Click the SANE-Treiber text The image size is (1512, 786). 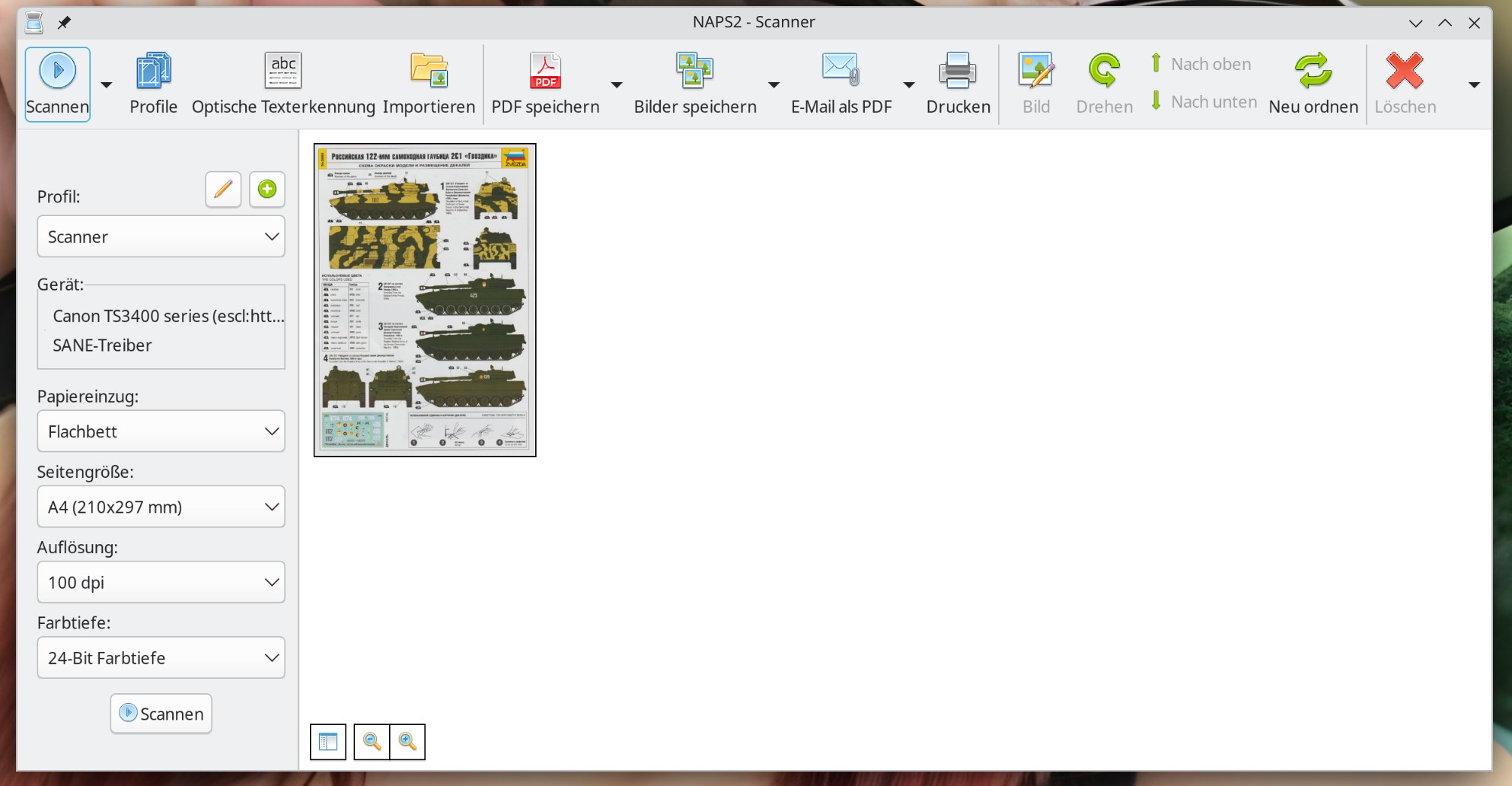click(102, 345)
